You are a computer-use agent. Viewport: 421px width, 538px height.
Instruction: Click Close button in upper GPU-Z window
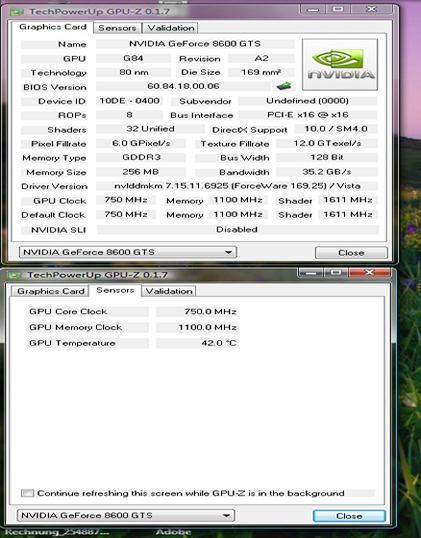point(351,253)
